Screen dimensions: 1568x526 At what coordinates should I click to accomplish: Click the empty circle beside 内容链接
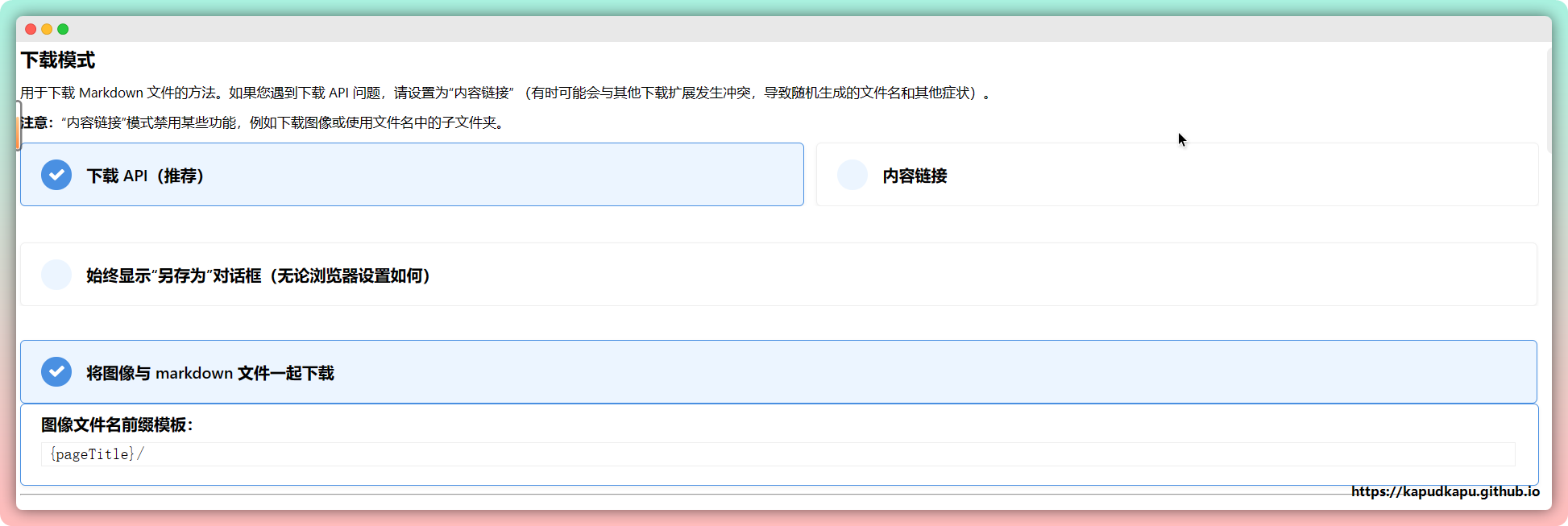pos(852,175)
